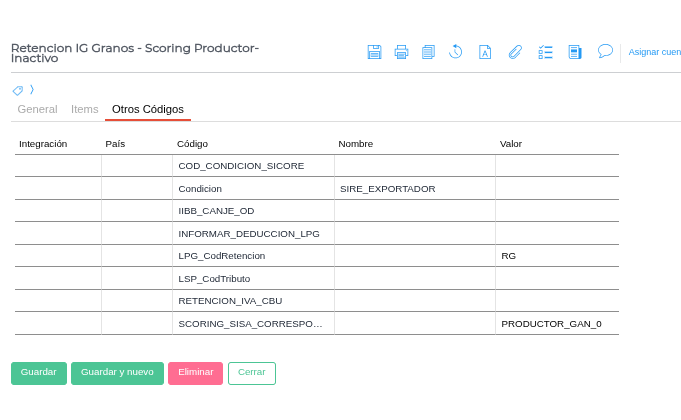This screenshot has width=681, height=420.
Task: Click the copy documents icon
Action: coord(428,52)
